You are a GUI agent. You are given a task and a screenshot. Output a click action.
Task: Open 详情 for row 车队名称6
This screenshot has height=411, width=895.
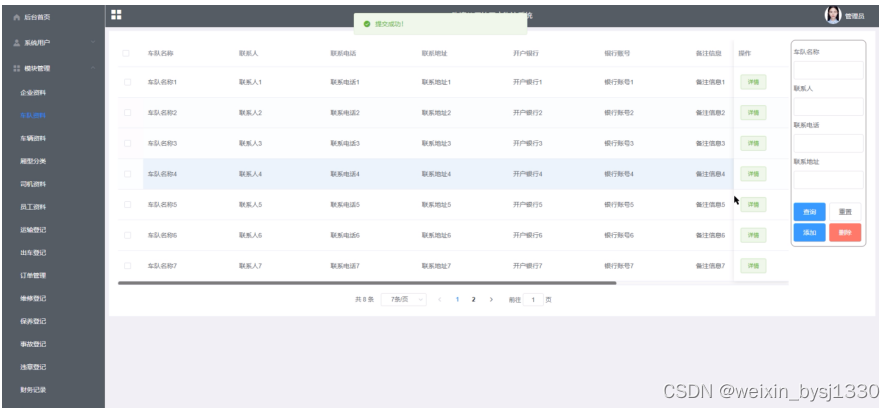pos(753,235)
